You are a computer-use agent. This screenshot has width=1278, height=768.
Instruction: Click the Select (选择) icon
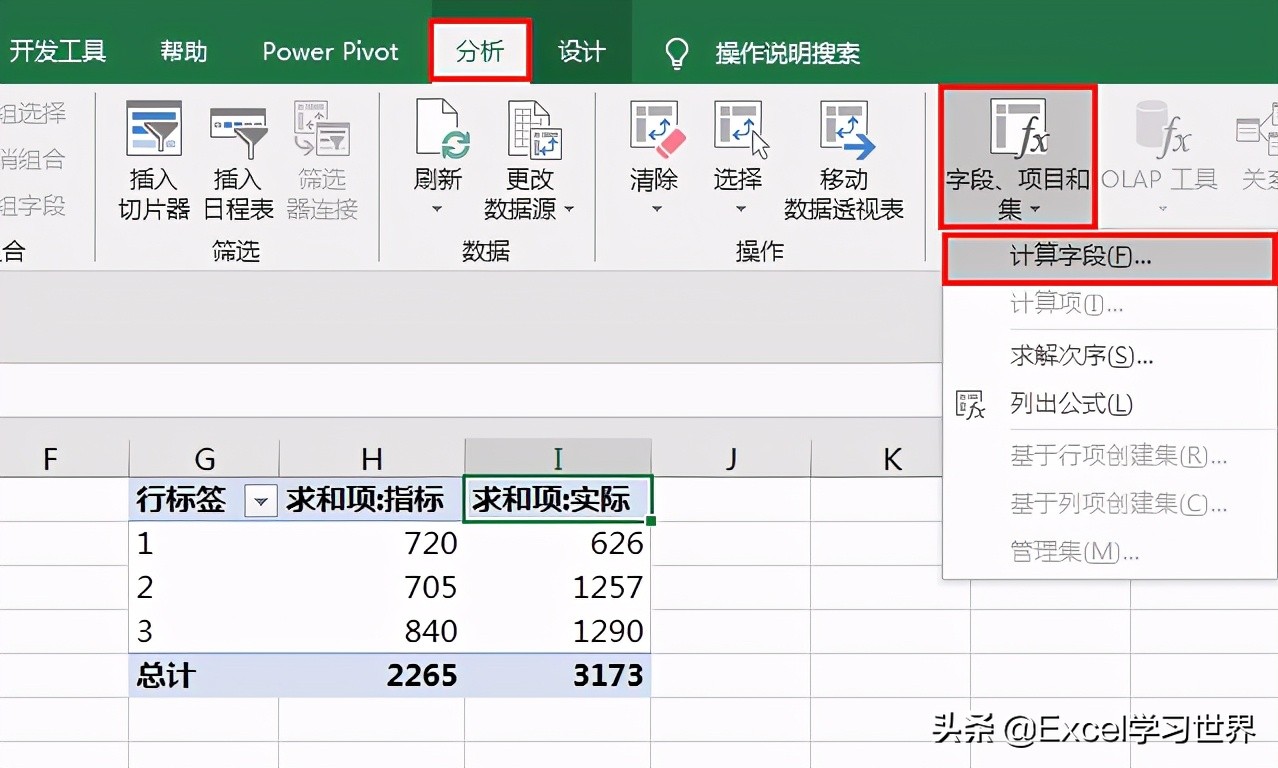(739, 129)
